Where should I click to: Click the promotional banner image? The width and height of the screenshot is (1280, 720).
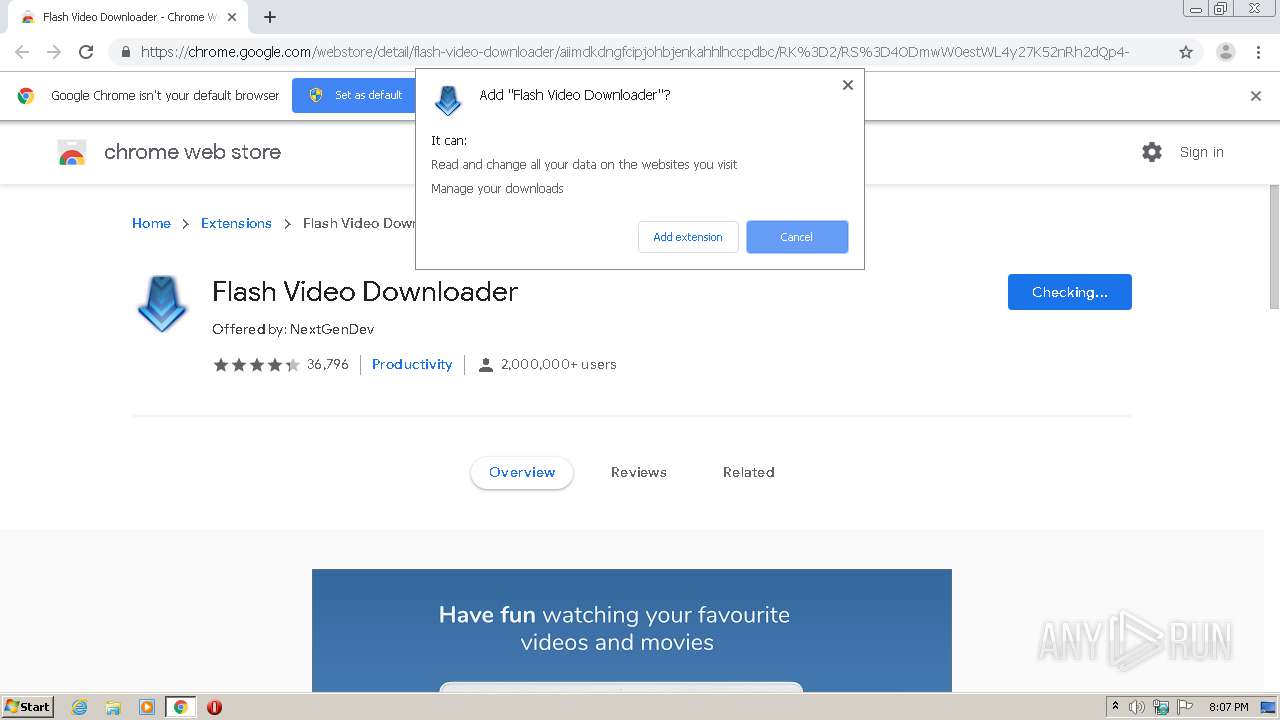pos(632,630)
